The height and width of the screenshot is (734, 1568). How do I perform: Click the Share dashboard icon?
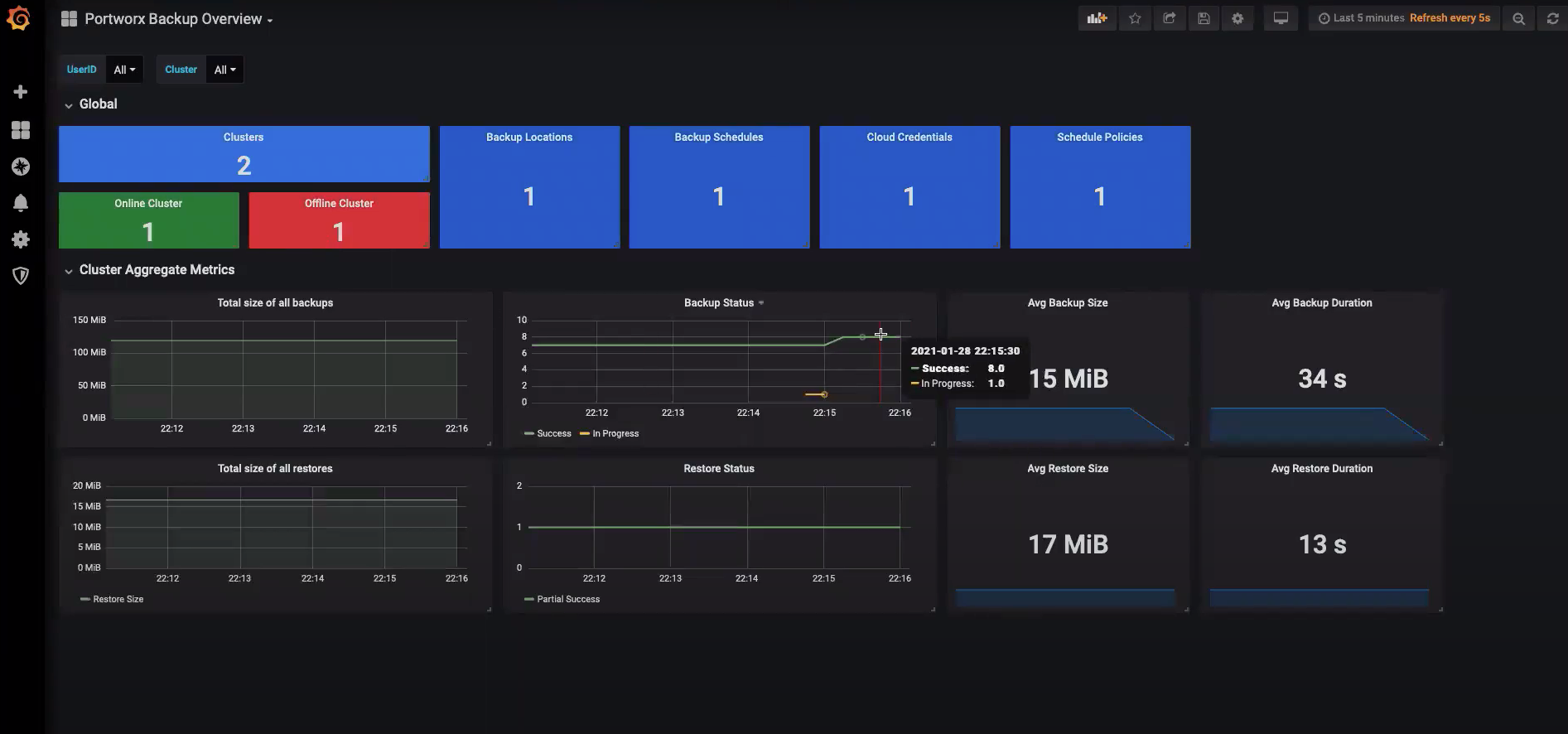tap(1169, 18)
